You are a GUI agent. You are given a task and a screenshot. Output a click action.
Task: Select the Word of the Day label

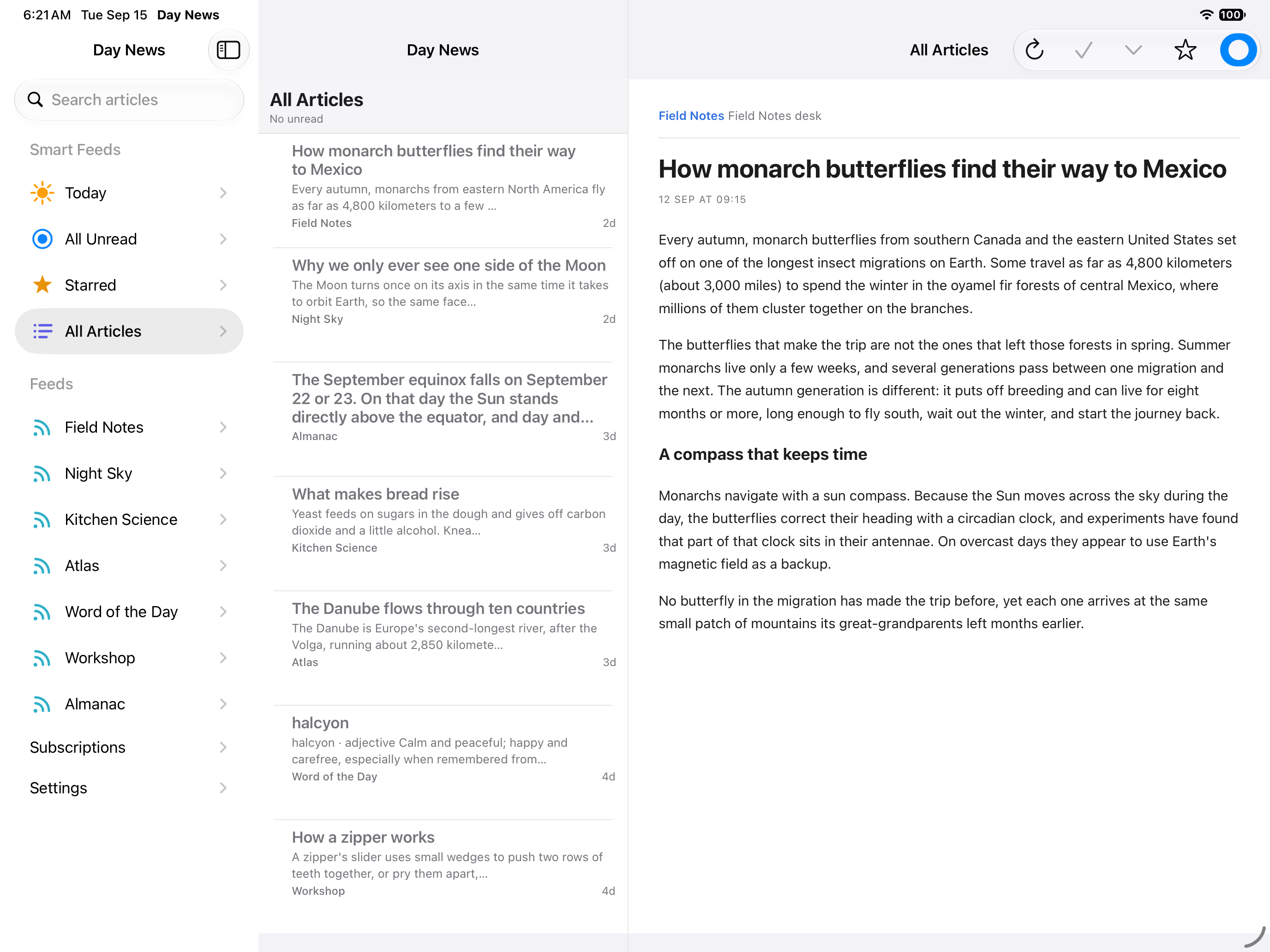pyautogui.click(x=121, y=612)
